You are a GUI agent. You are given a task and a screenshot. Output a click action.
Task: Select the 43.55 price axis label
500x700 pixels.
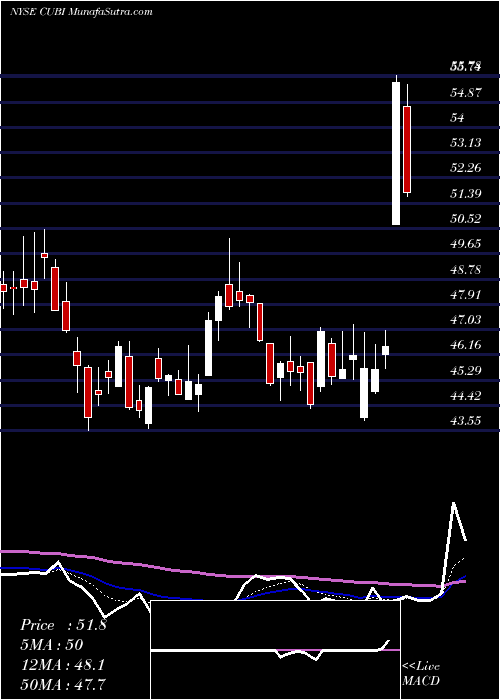[x=466, y=421]
